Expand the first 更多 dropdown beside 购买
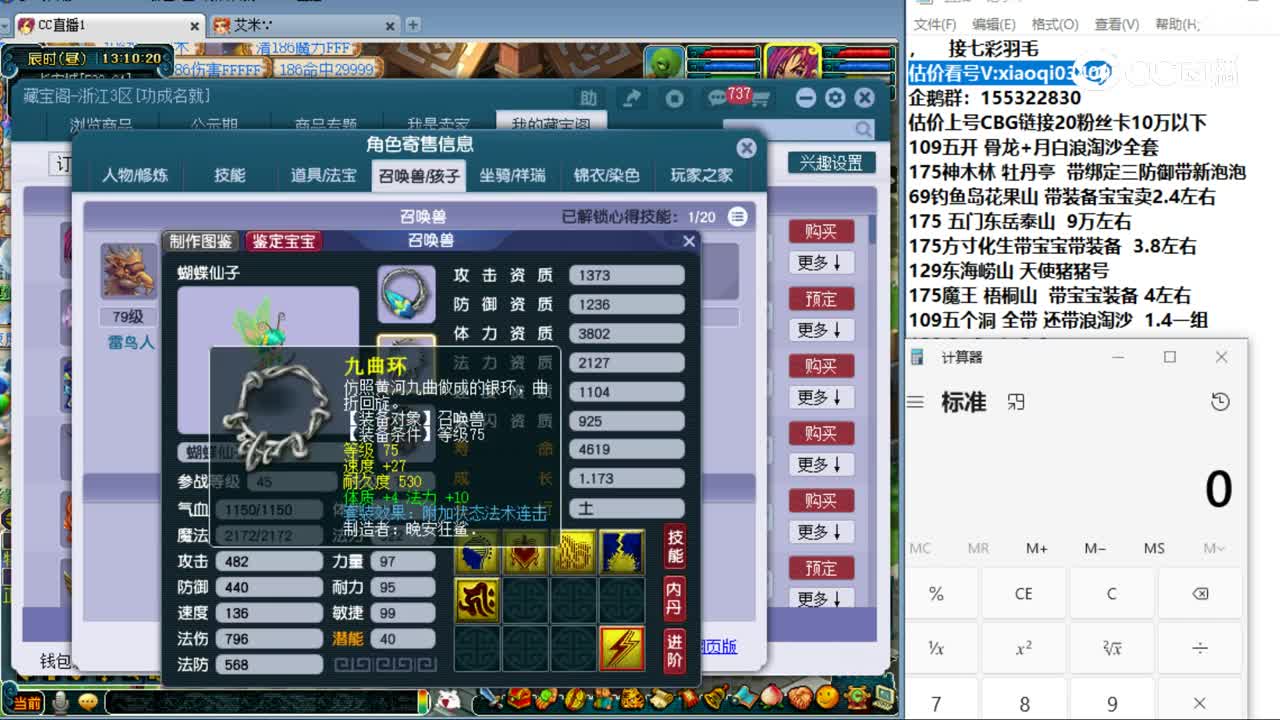This screenshot has width=1280, height=720. pyautogui.click(x=820, y=262)
